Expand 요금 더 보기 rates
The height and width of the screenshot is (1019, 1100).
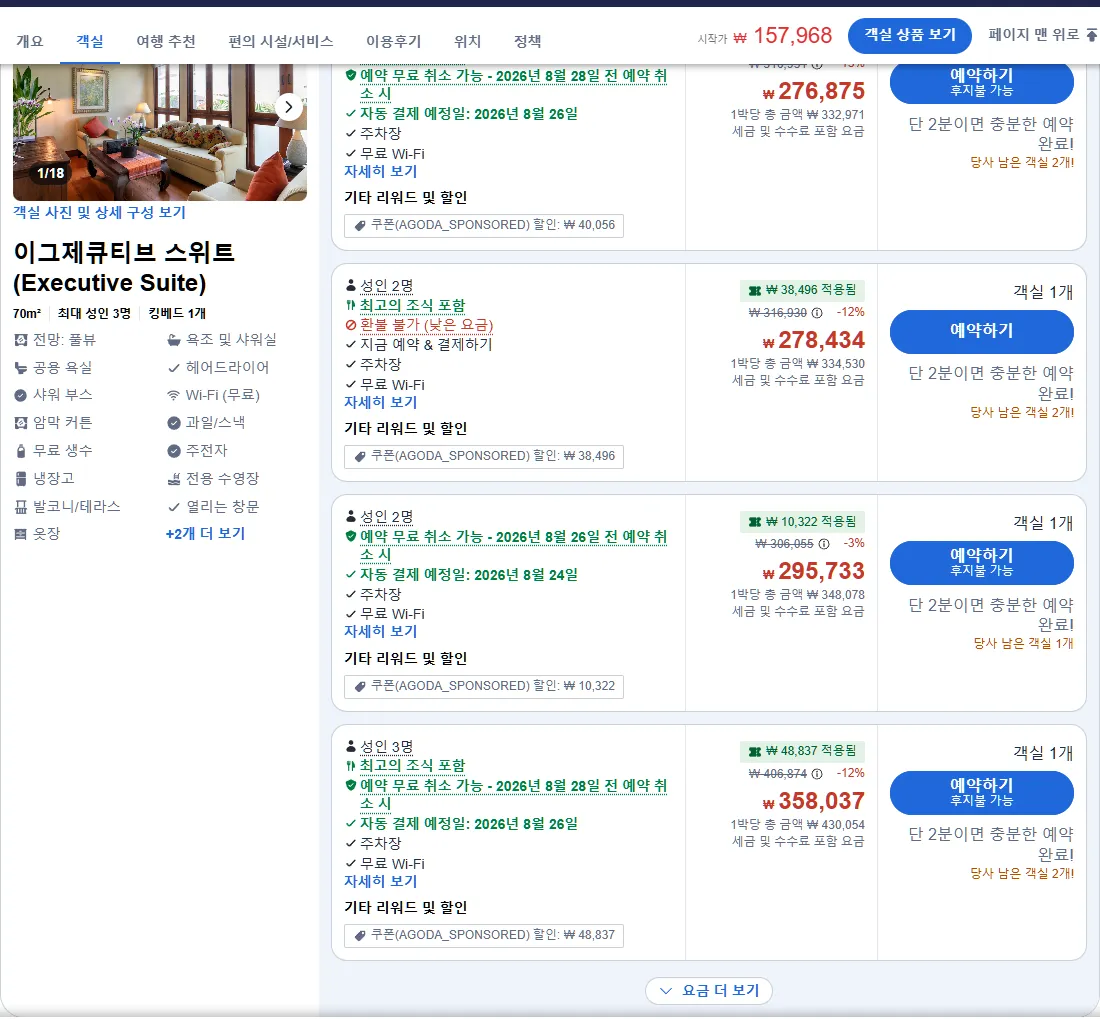[709, 990]
